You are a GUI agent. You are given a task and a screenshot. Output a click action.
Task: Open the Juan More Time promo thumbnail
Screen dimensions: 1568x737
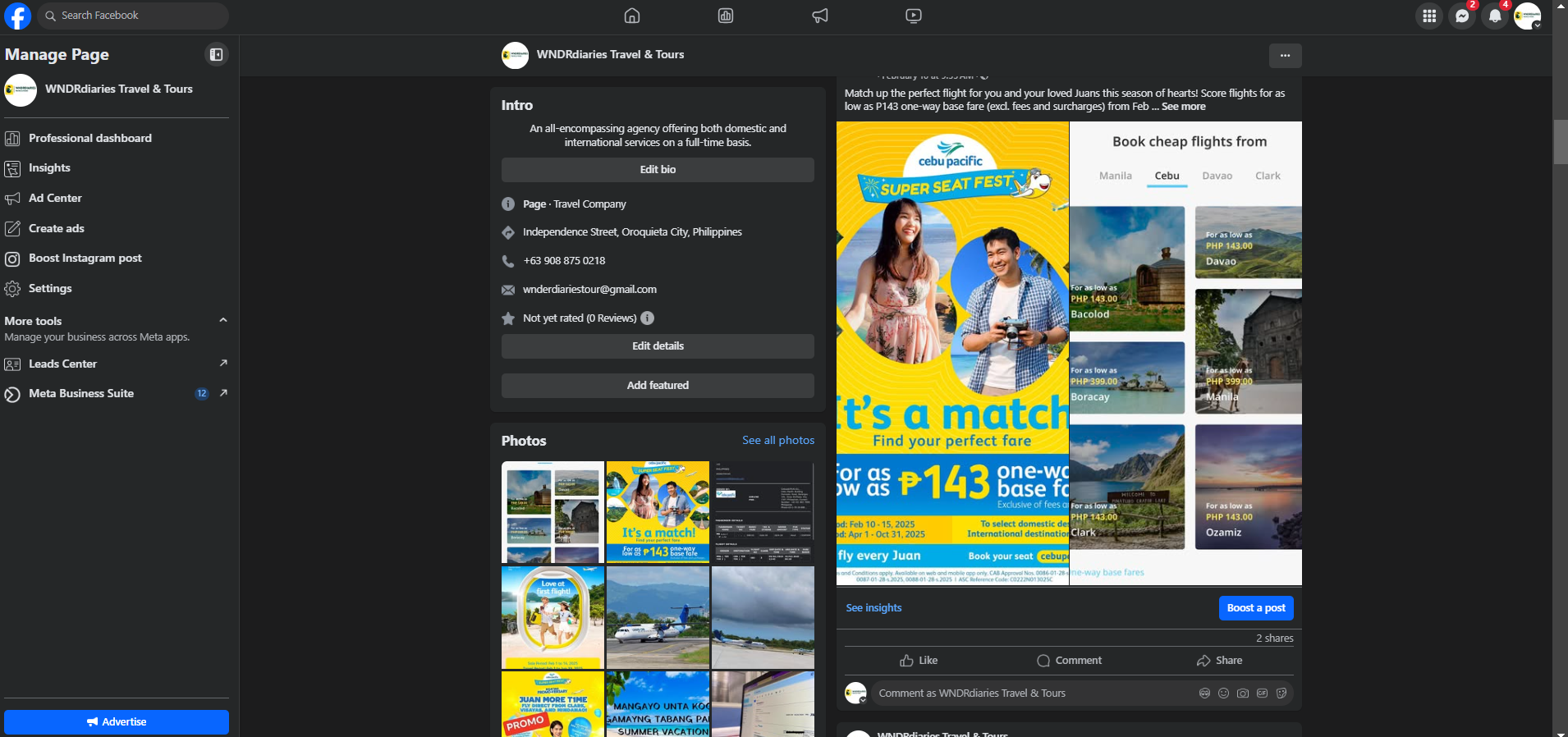click(x=552, y=704)
